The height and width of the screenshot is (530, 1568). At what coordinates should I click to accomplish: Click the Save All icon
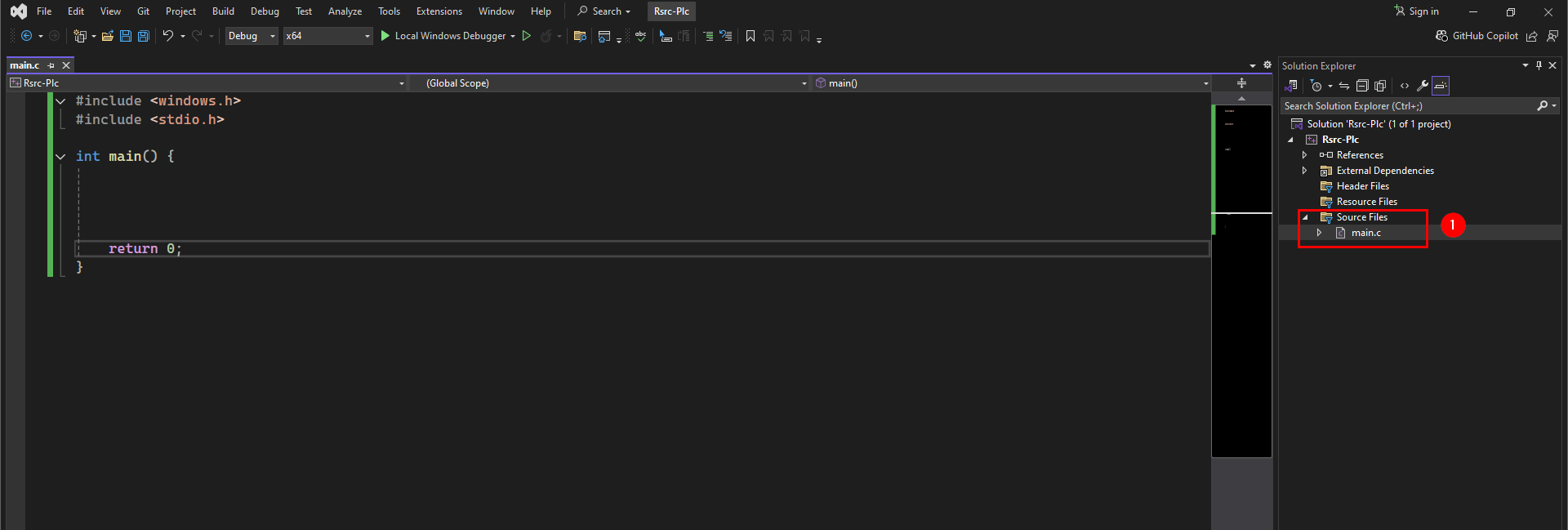click(144, 36)
